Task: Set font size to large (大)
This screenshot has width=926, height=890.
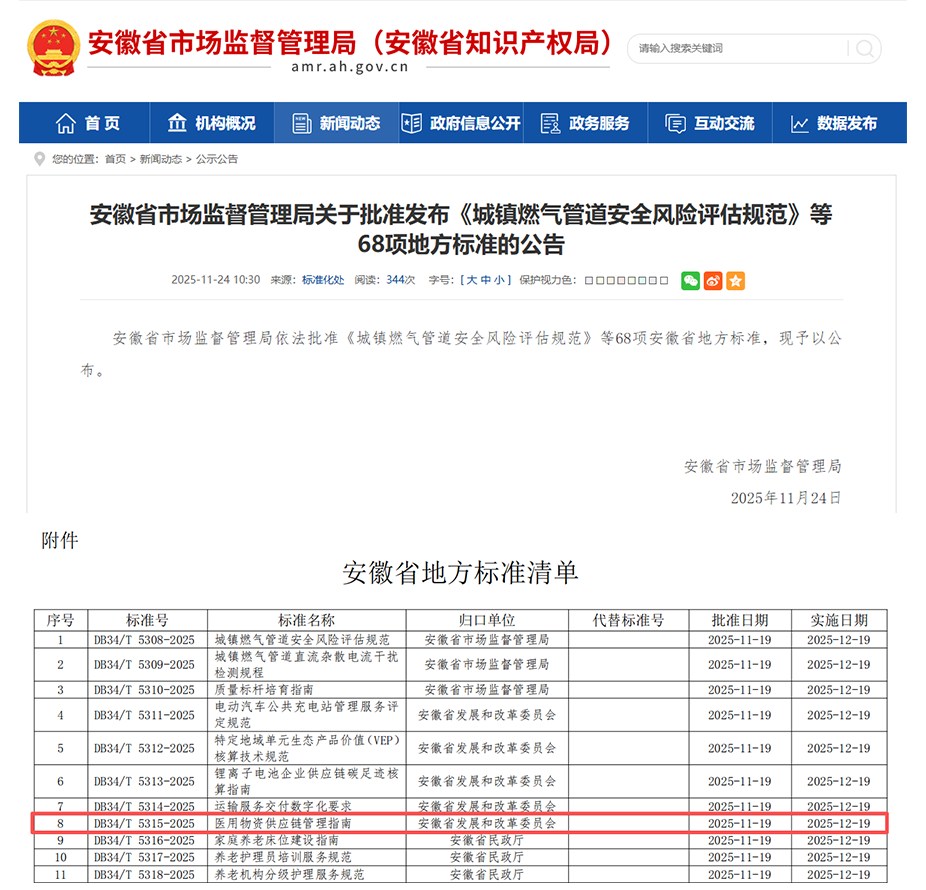Action: 471,280
